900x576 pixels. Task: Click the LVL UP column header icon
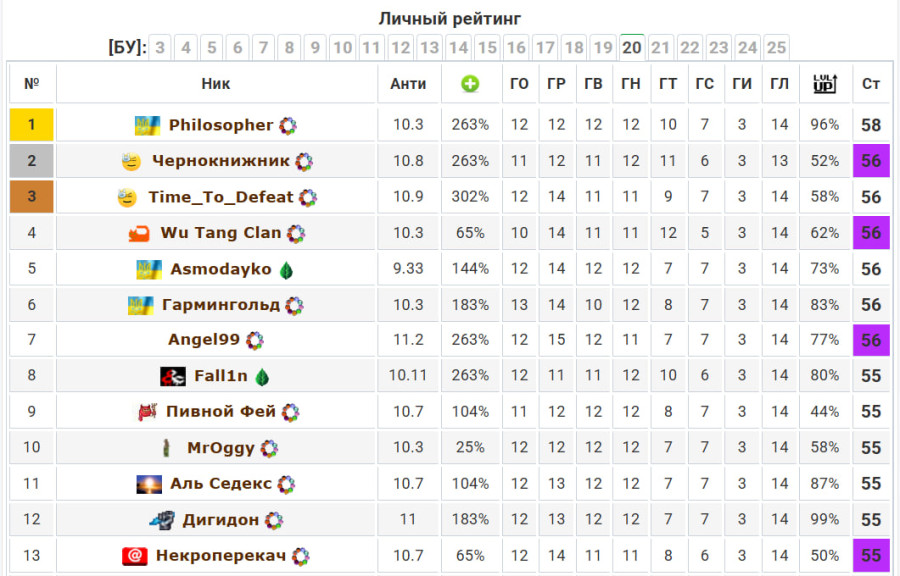pos(825,84)
